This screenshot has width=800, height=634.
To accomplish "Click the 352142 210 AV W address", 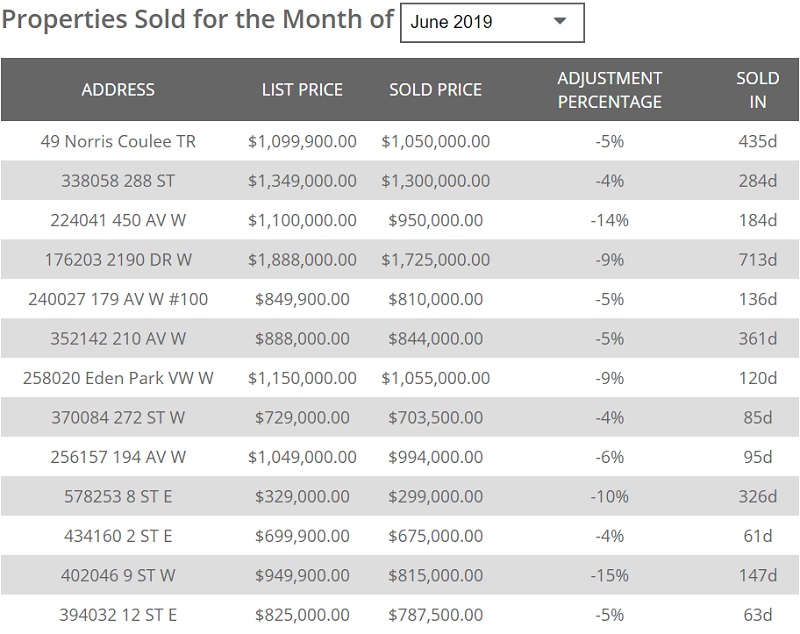I will [118, 339].
